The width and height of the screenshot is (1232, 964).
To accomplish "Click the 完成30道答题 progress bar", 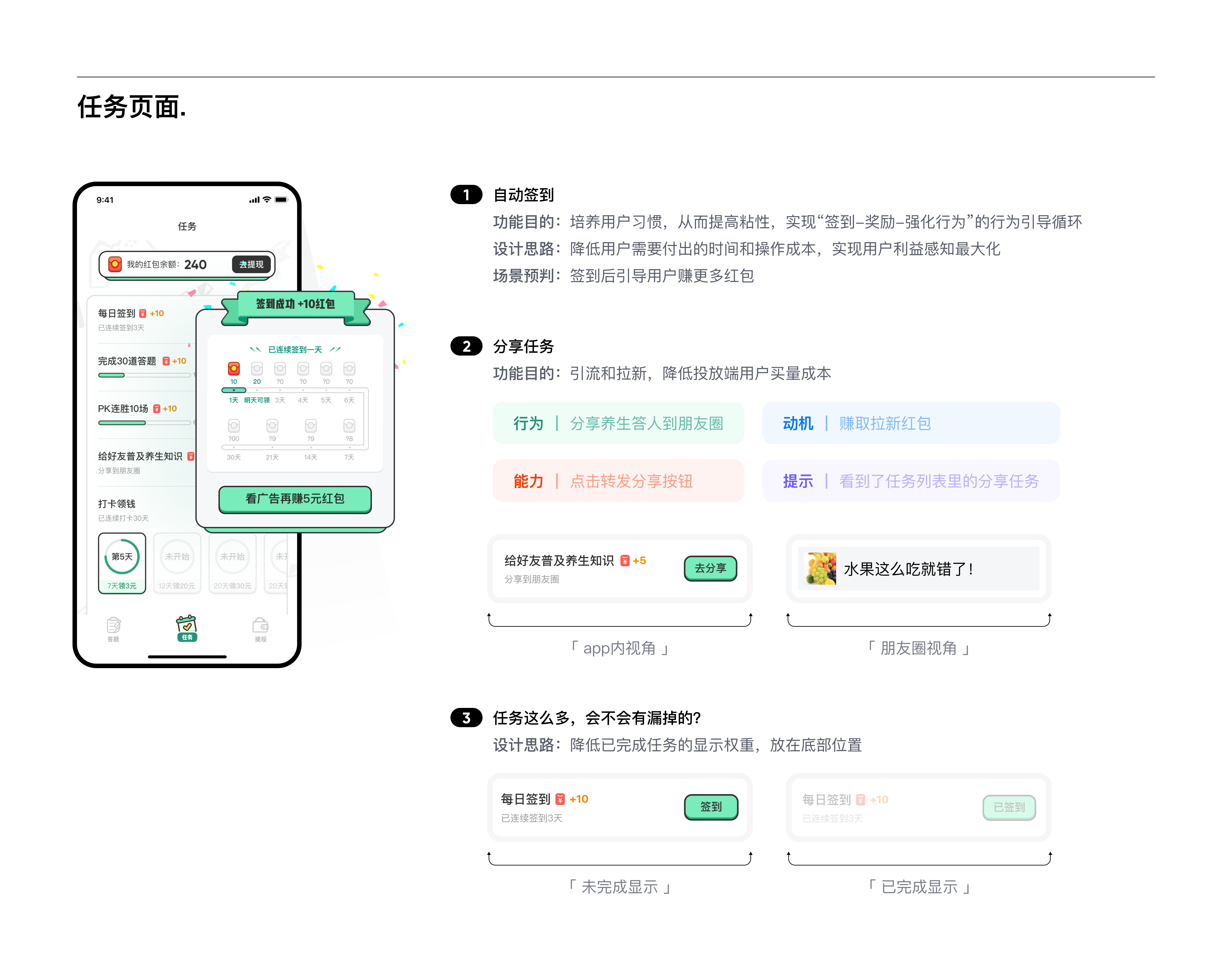I will (x=145, y=375).
